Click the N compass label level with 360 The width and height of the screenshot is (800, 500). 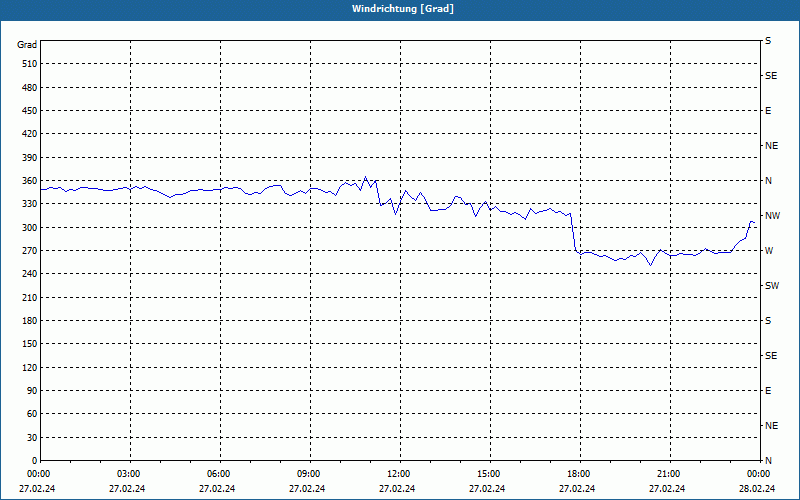[x=768, y=181]
